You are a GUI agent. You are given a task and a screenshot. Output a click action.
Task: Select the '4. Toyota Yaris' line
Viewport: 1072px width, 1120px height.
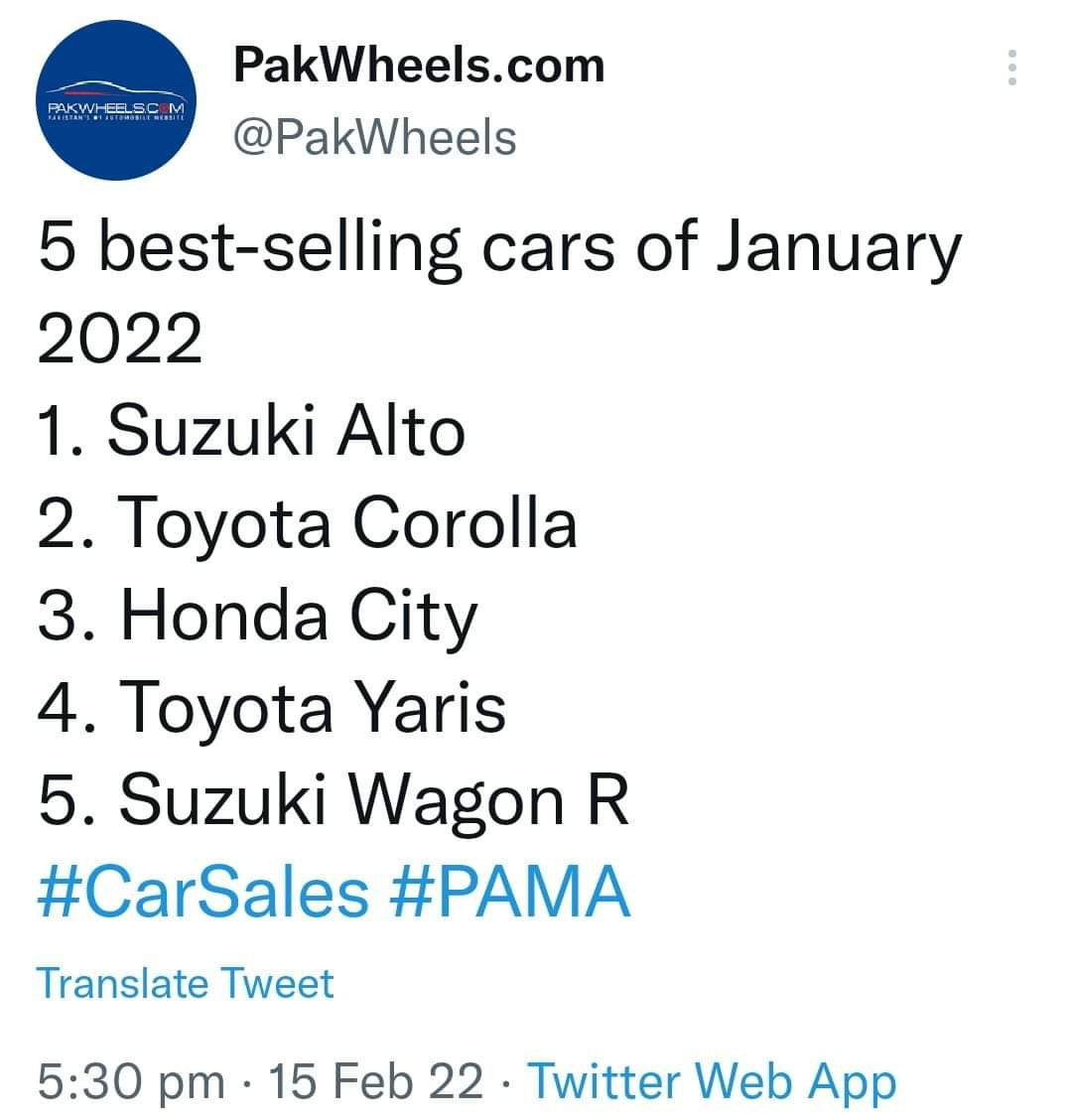272,709
